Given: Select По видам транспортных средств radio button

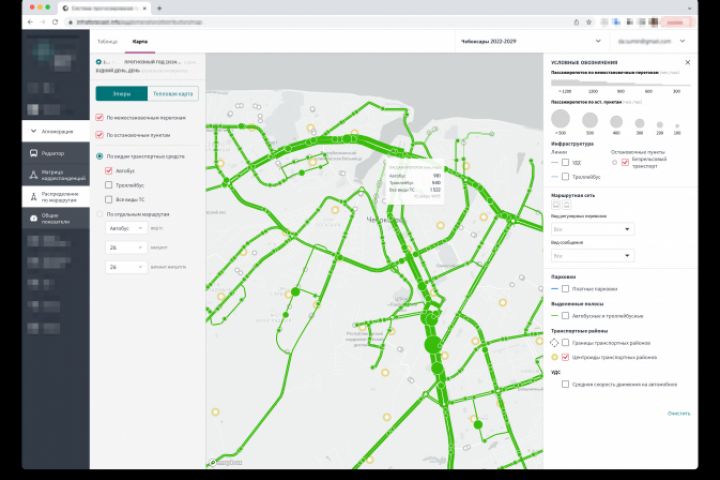Looking at the screenshot, I should 99,156.
